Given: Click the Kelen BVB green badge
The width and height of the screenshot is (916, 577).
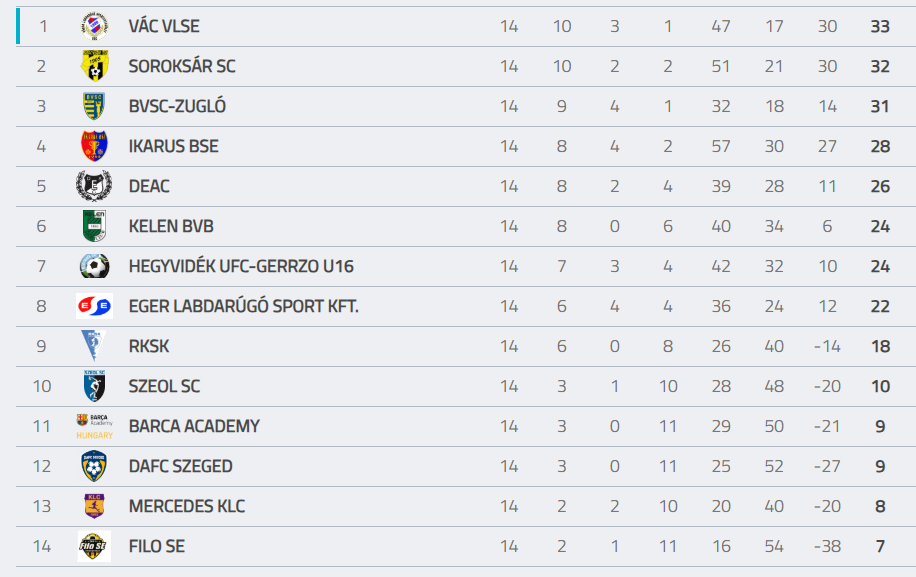Looking at the screenshot, I should [x=94, y=226].
